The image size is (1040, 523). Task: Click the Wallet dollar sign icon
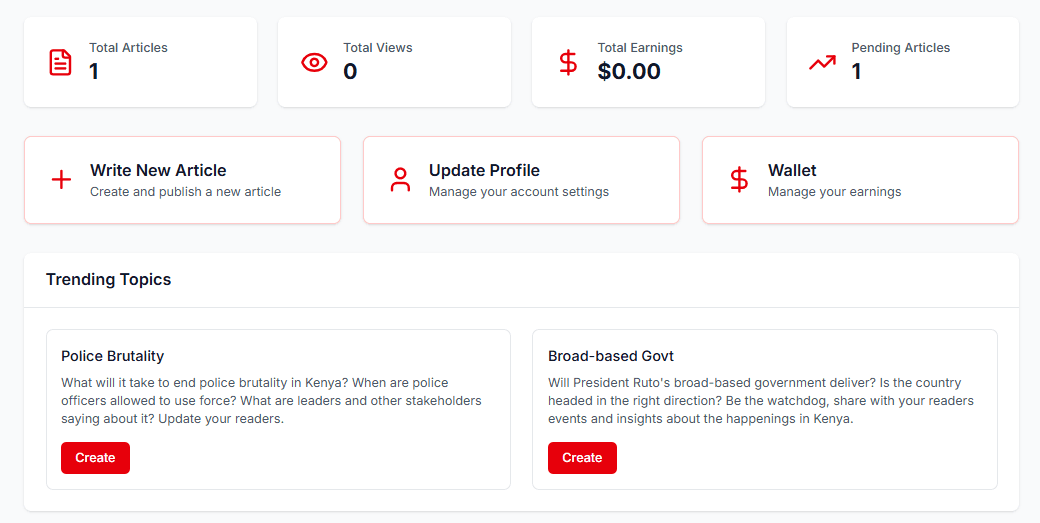pyautogui.click(x=739, y=180)
